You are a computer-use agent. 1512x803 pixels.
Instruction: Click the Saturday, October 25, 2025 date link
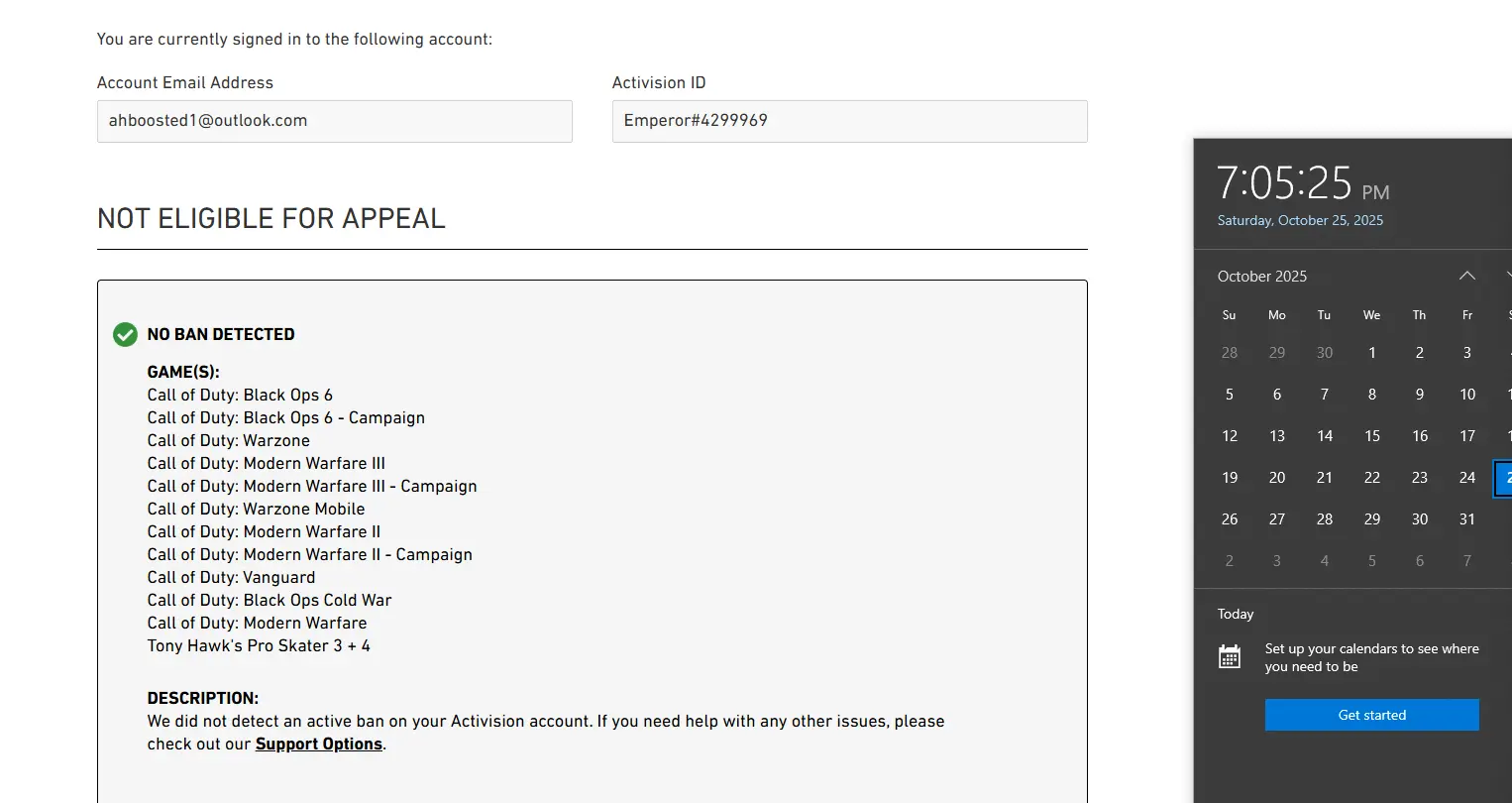(1300, 220)
